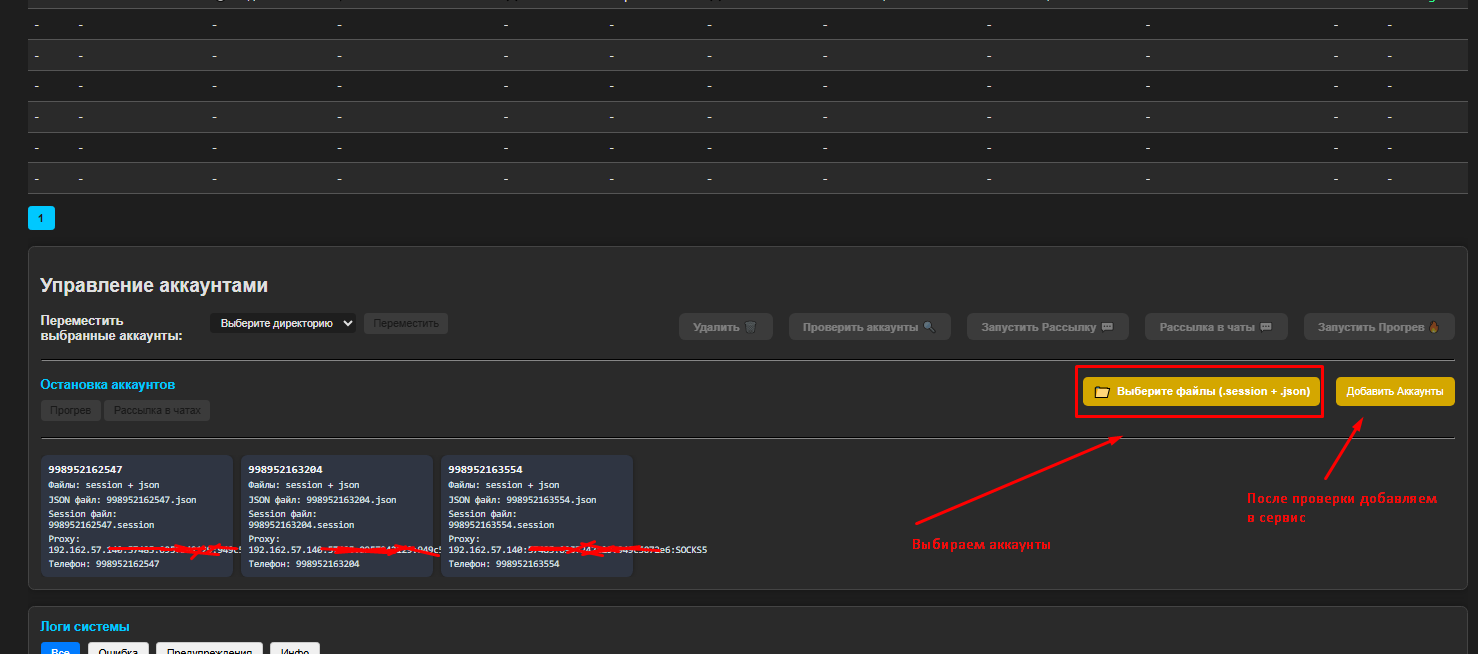This screenshot has width=1478, height=654.
Task: Select account card 998952163204
Action: pos(337,515)
